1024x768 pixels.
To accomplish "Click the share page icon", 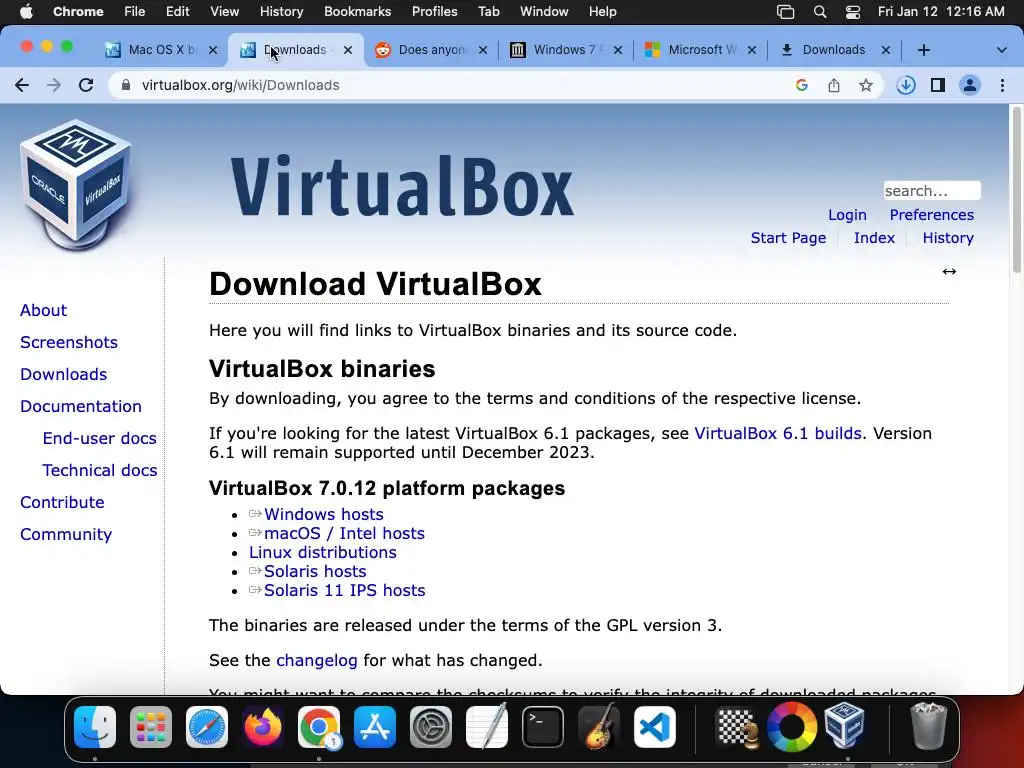I will coord(834,85).
